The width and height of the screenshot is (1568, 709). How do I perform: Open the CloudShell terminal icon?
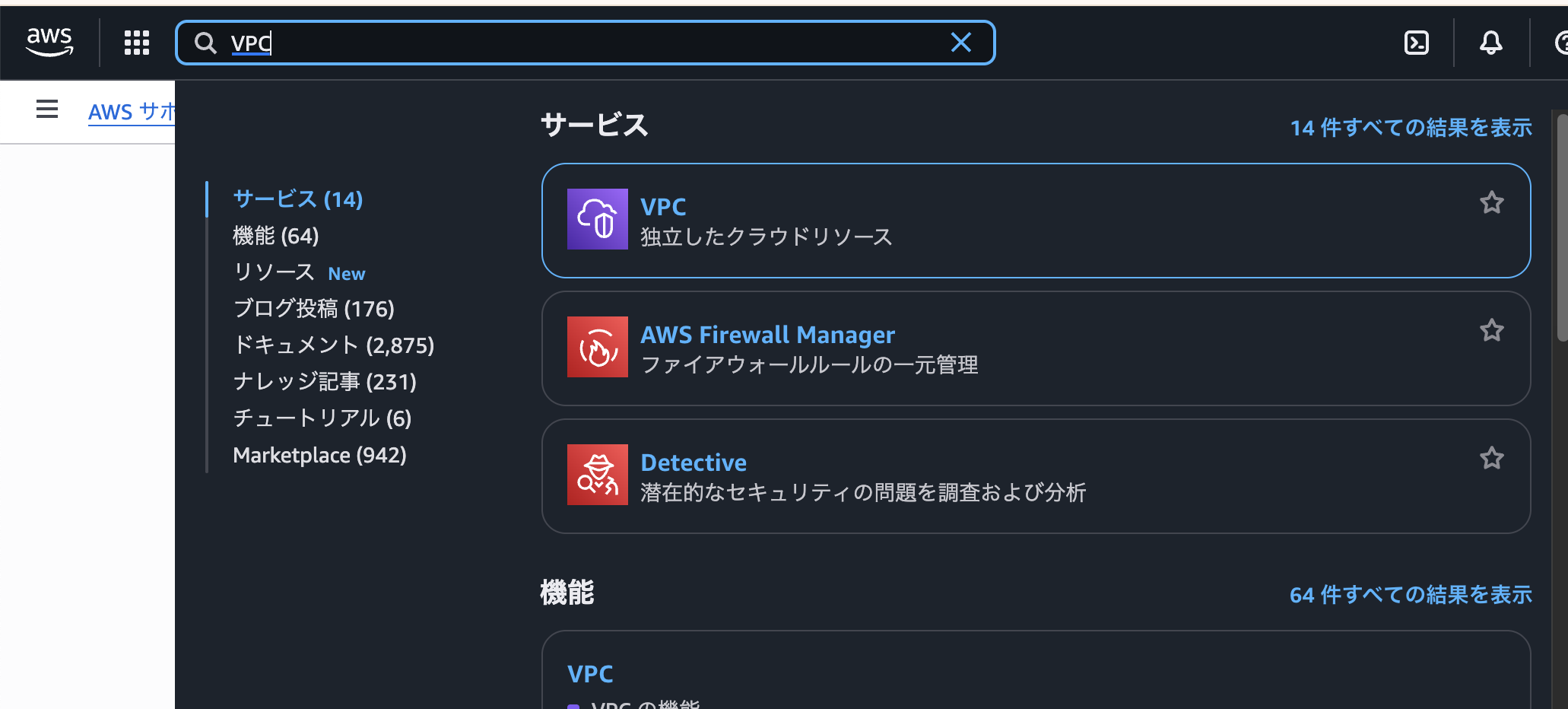[x=1416, y=43]
